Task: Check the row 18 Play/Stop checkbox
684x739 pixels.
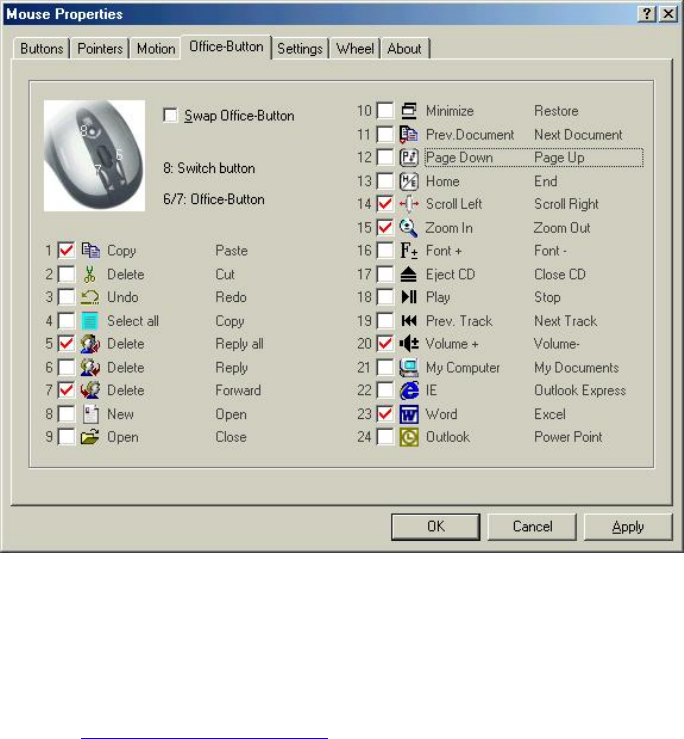Action: (385, 297)
